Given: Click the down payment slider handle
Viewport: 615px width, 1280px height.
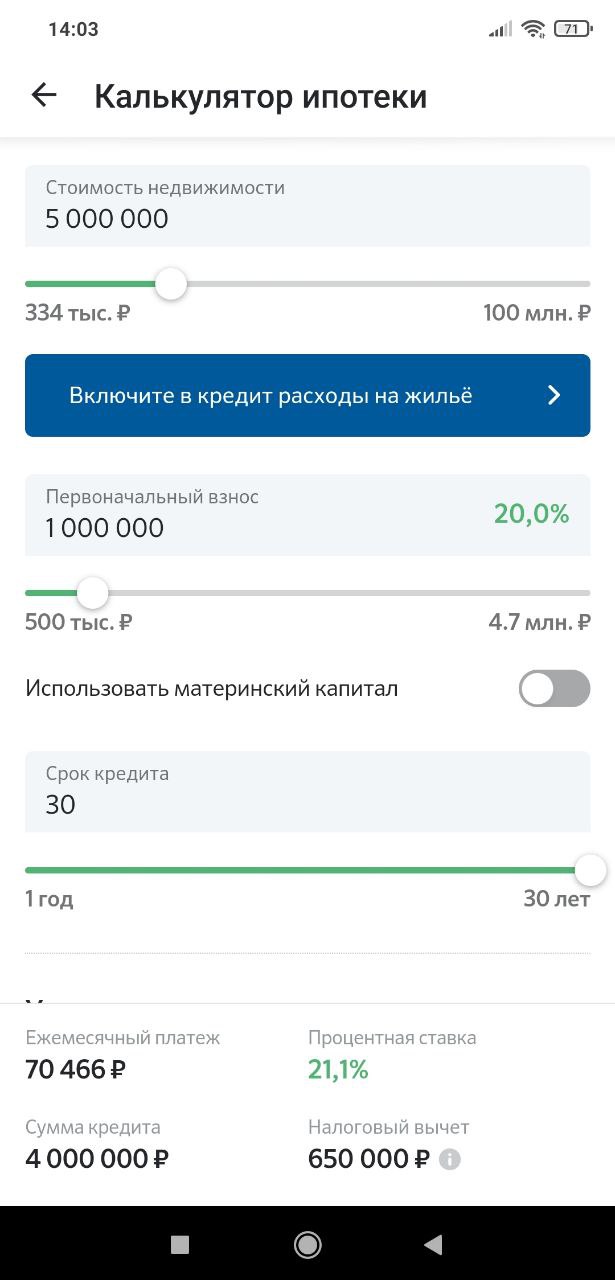Looking at the screenshot, I should tap(93, 593).
